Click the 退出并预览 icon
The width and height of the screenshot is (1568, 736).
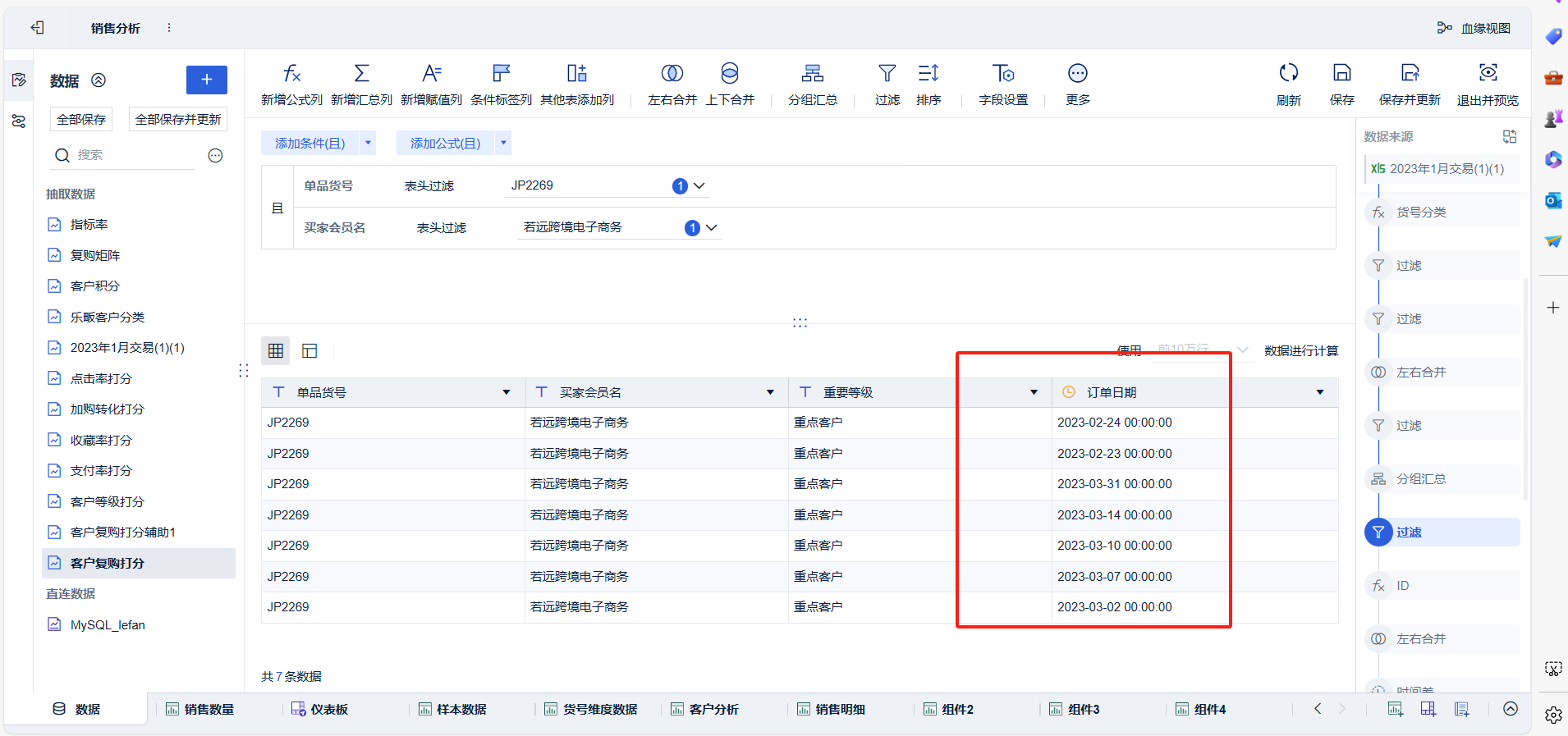click(x=1488, y=72)
